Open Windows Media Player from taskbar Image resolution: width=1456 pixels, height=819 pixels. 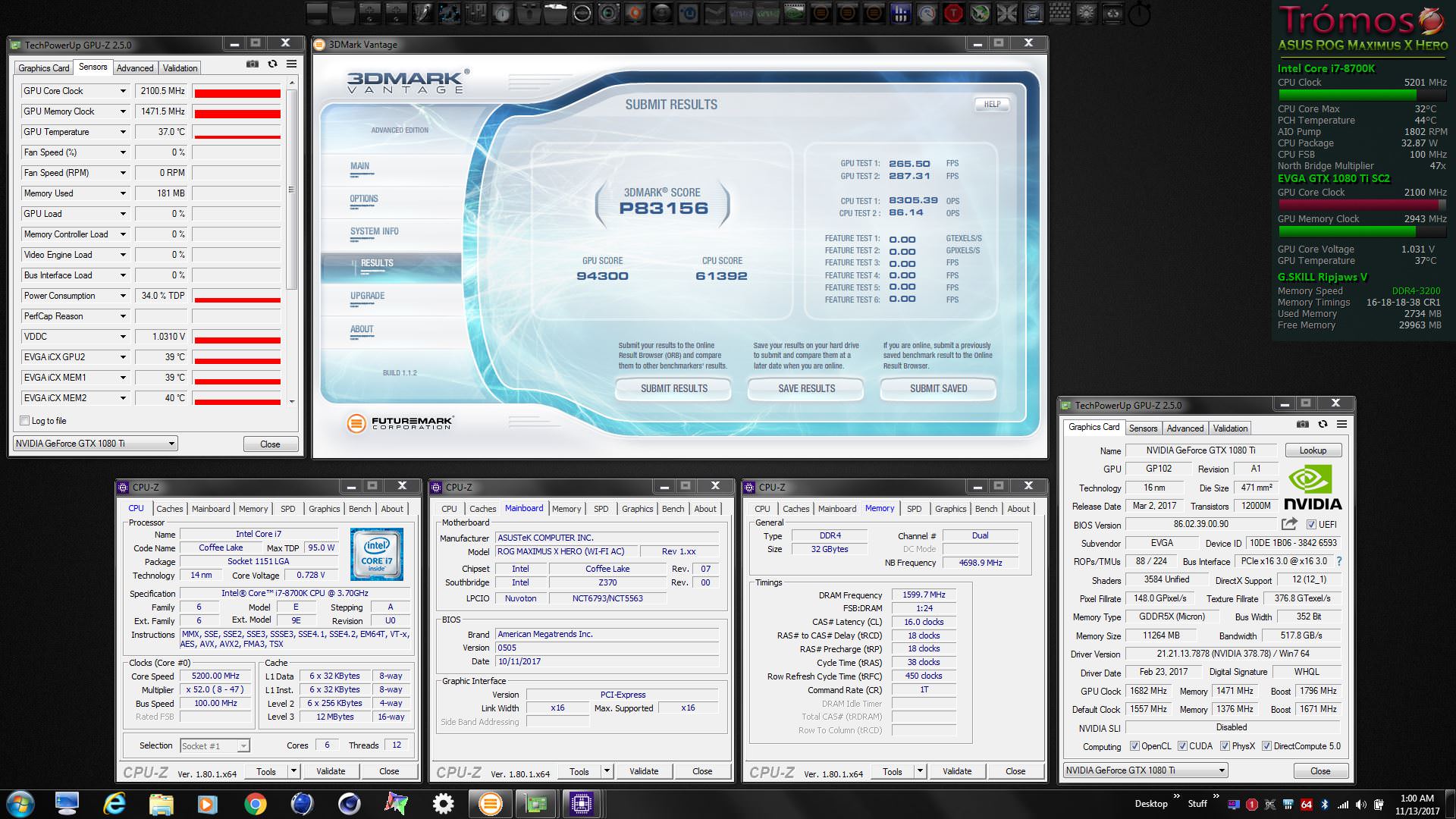pos(207,804)
